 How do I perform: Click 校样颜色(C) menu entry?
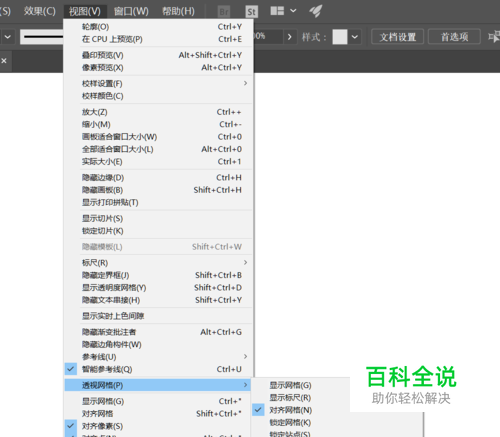[158, 96]
